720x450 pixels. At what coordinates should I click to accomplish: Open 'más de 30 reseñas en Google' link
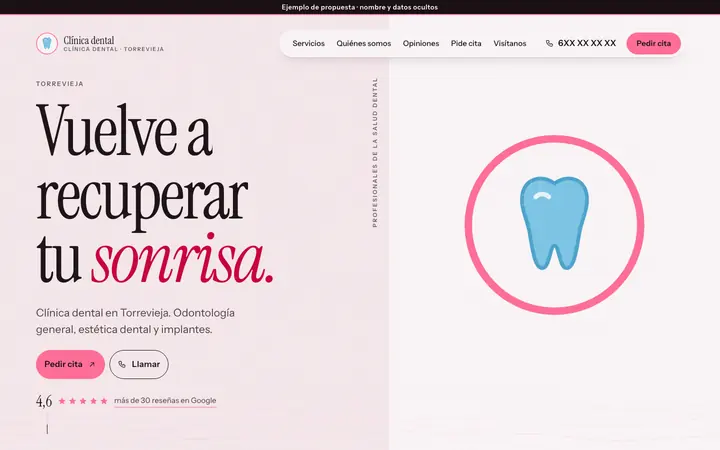165,400
